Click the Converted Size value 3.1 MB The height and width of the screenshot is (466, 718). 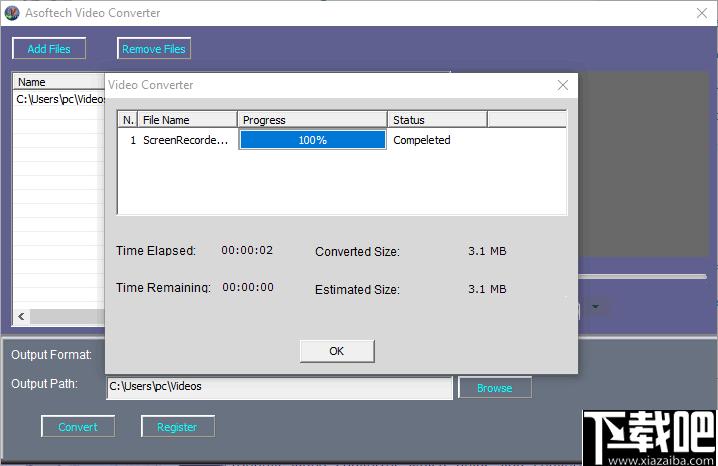487,251
